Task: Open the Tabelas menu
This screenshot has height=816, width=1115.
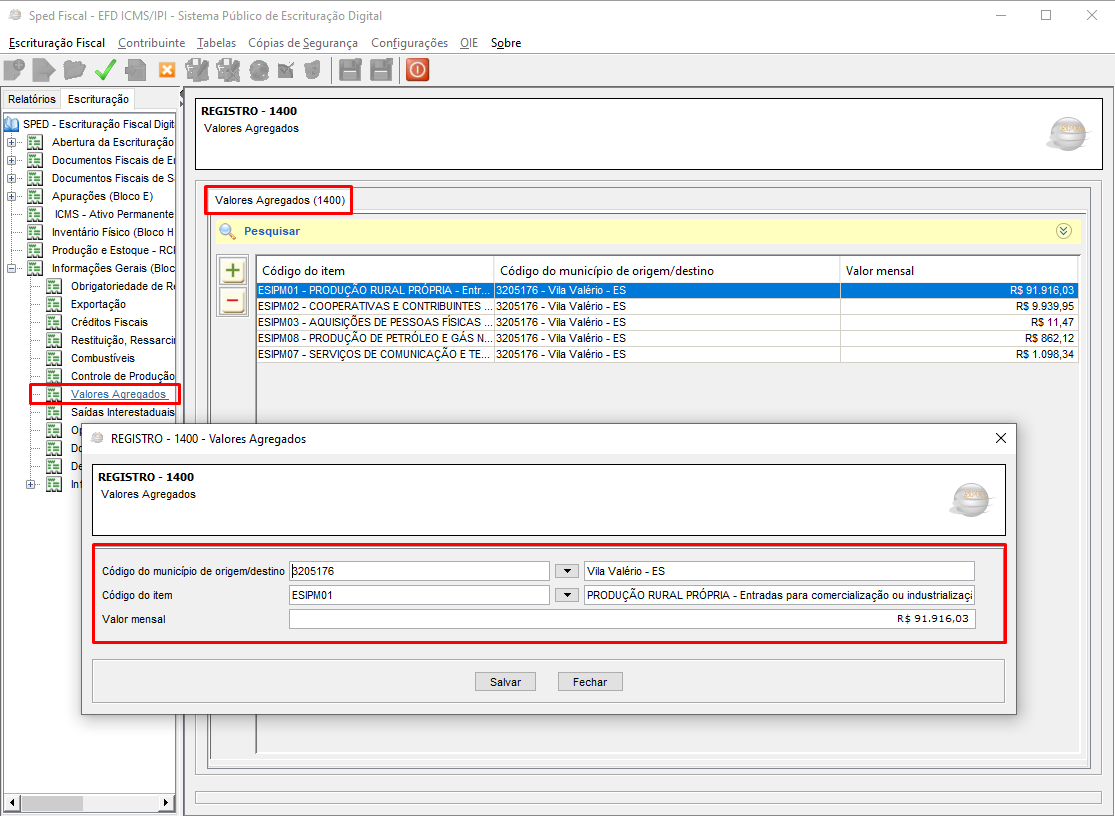Action: (x=216, y=43)
